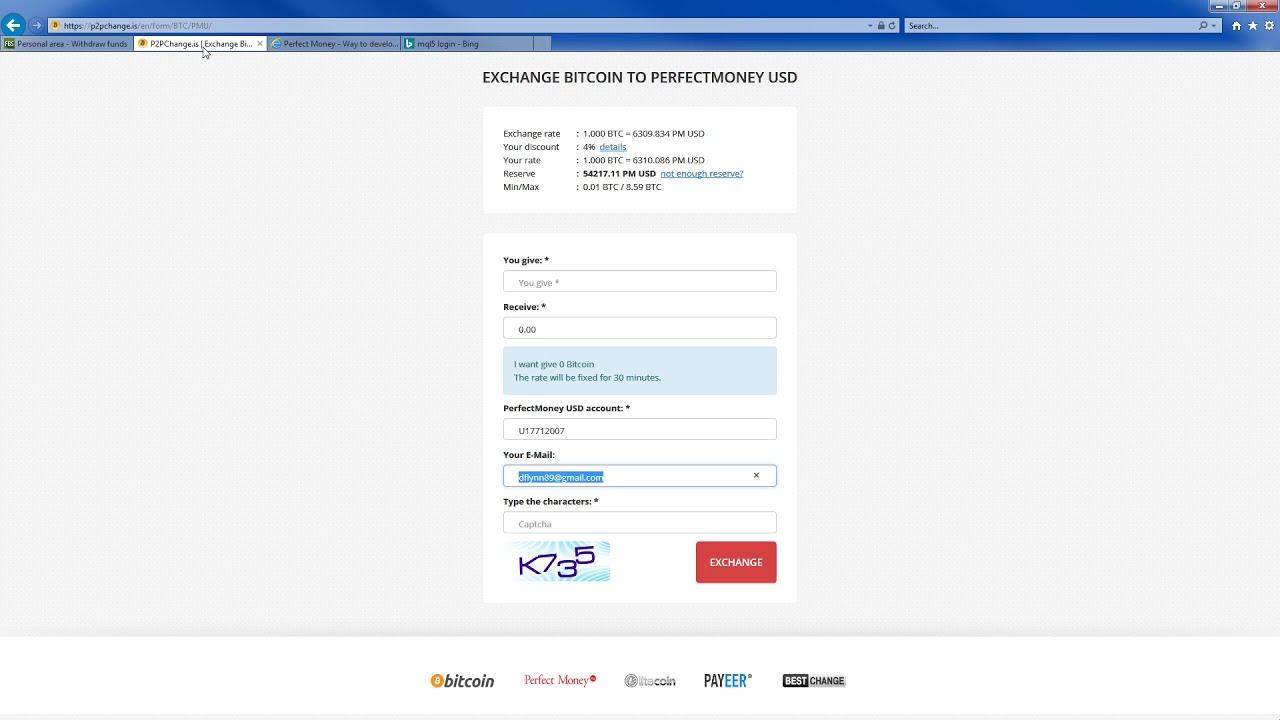Click the captcha image showing K735
The image size is (1280, 720).
click(557, 562)
